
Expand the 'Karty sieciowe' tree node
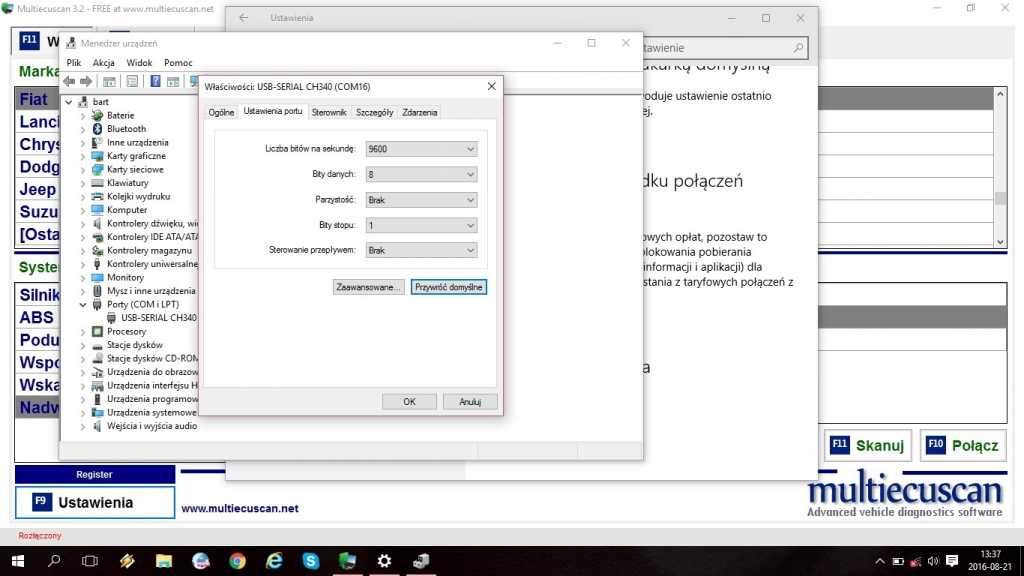83,169
